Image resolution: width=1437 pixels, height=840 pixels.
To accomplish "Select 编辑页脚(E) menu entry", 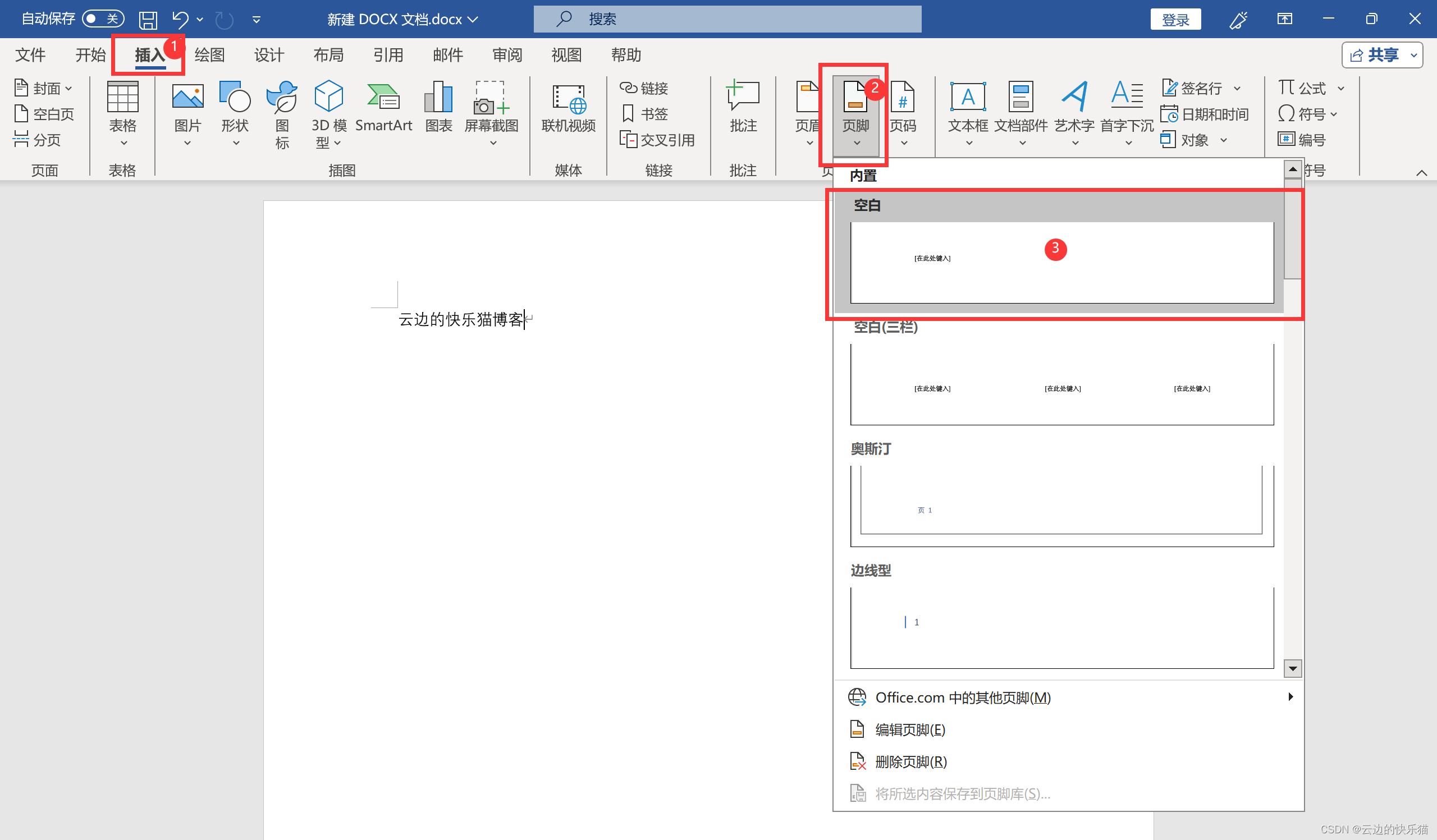I will (910, 729).
